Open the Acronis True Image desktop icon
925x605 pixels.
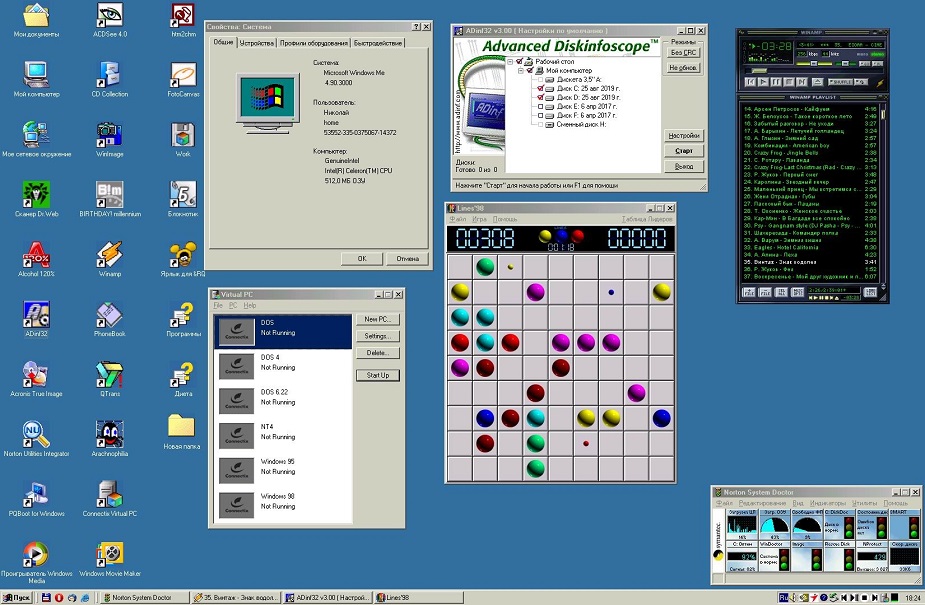tap(36, 378)
